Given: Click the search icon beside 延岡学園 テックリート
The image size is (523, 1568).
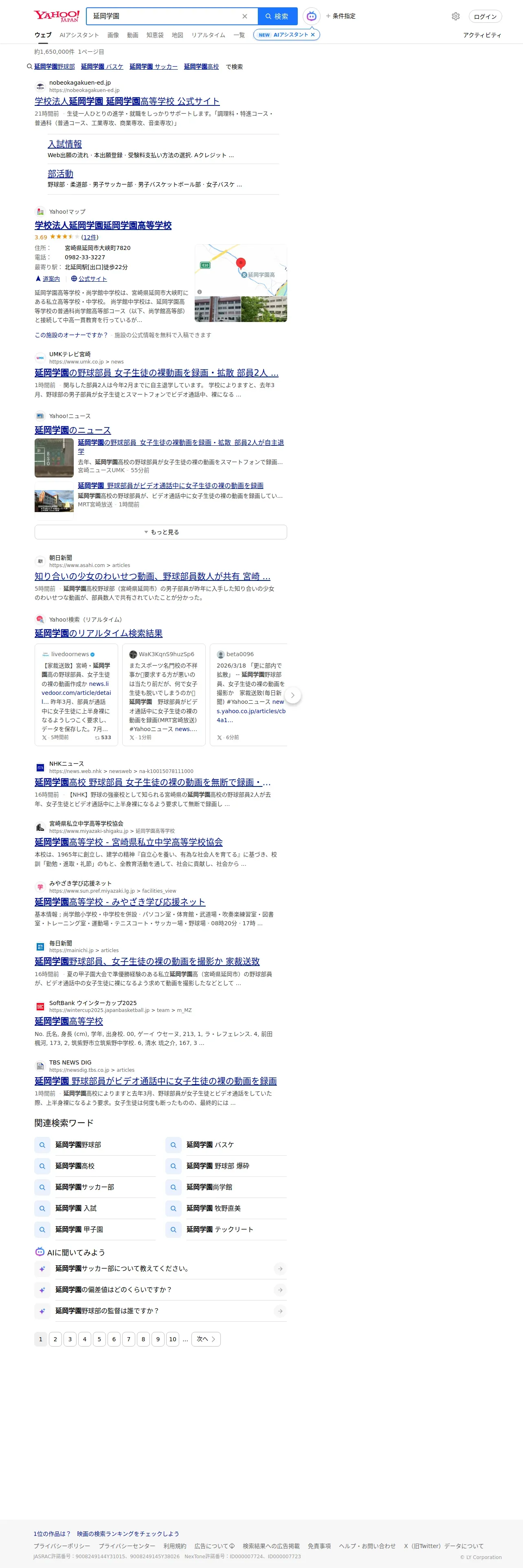Looking at the screenshot, I should 173,1230.
